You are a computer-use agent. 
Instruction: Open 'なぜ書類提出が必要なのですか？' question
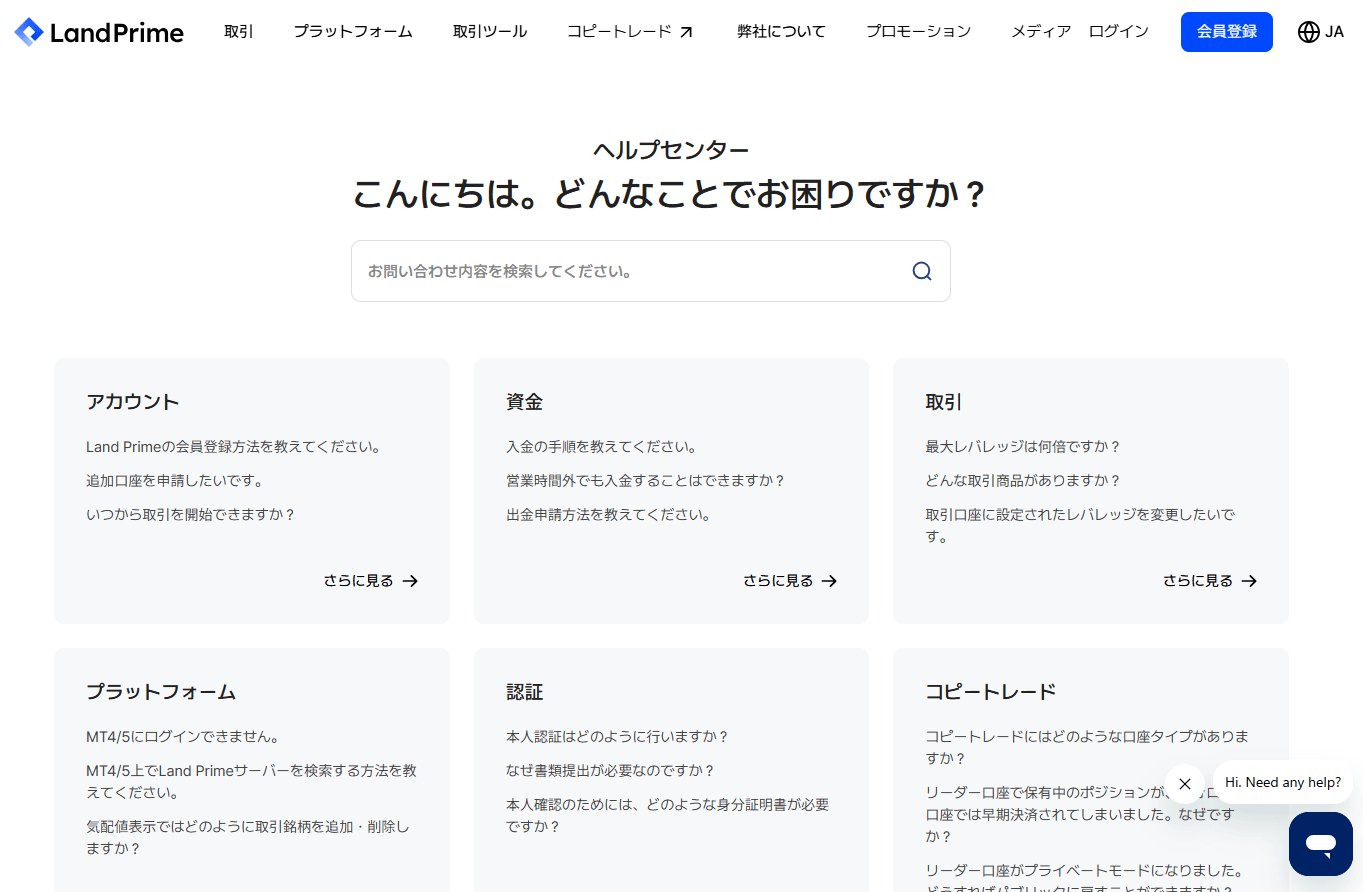(611, 771)
